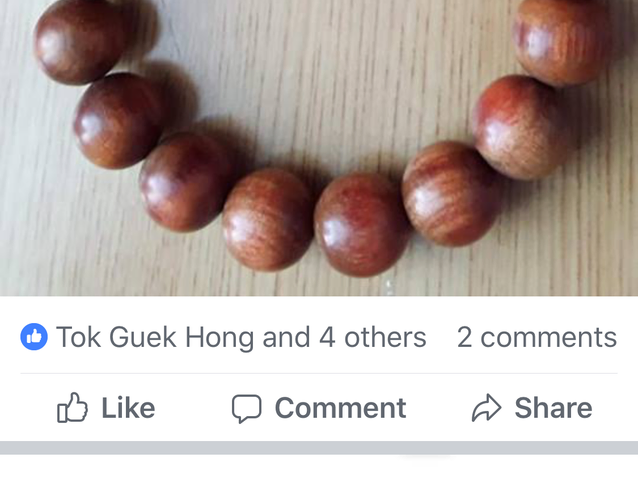638x480 pixels.
Task: Tap blank area below the gray divider
Action: (x=319, y=468)
